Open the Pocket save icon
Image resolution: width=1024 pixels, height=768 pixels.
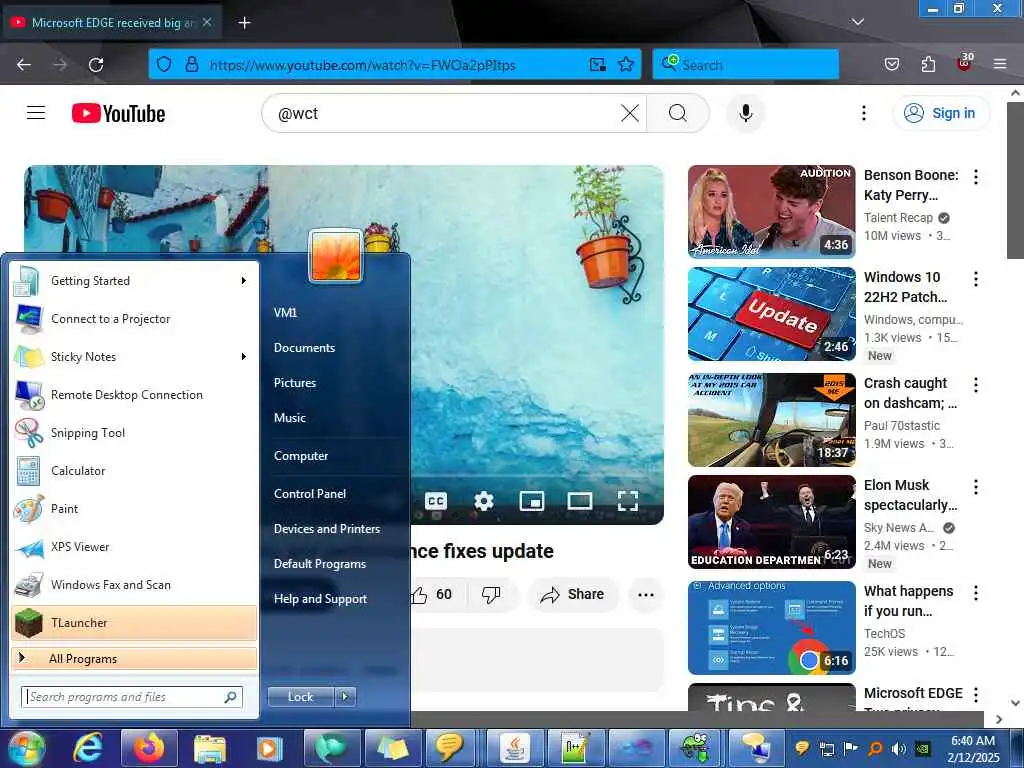891,64
